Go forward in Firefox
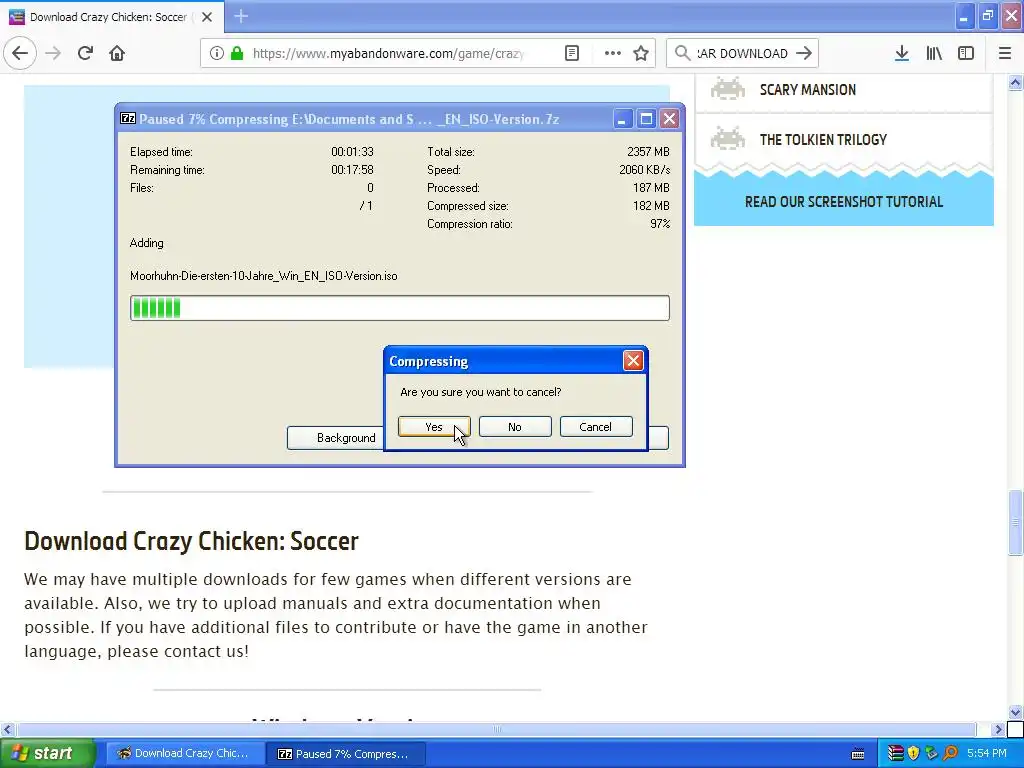The width and height of the screenshot is (1024, 768). click(x=53, y=53)
